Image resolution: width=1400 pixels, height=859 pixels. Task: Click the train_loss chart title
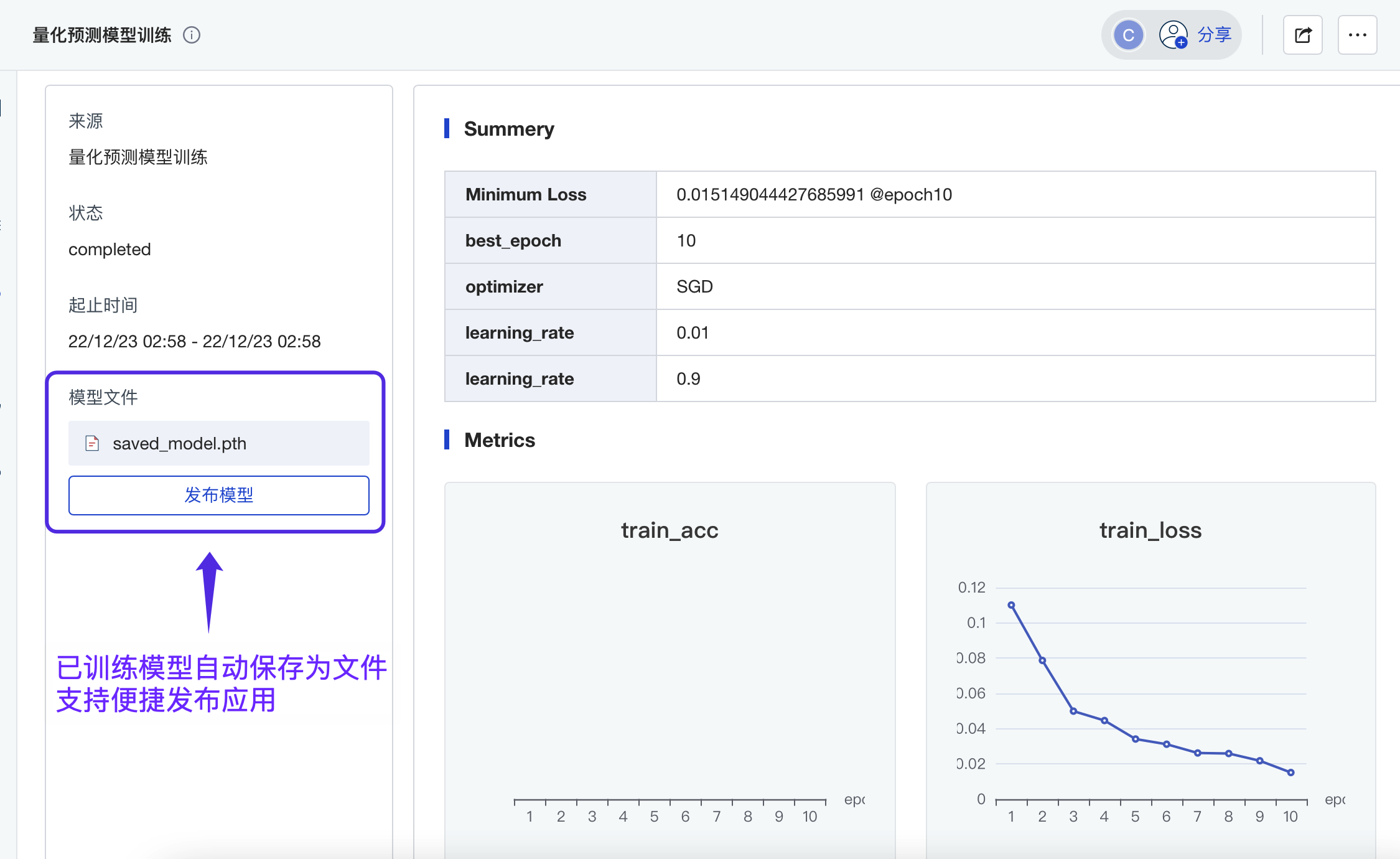tap(1150, 530)
